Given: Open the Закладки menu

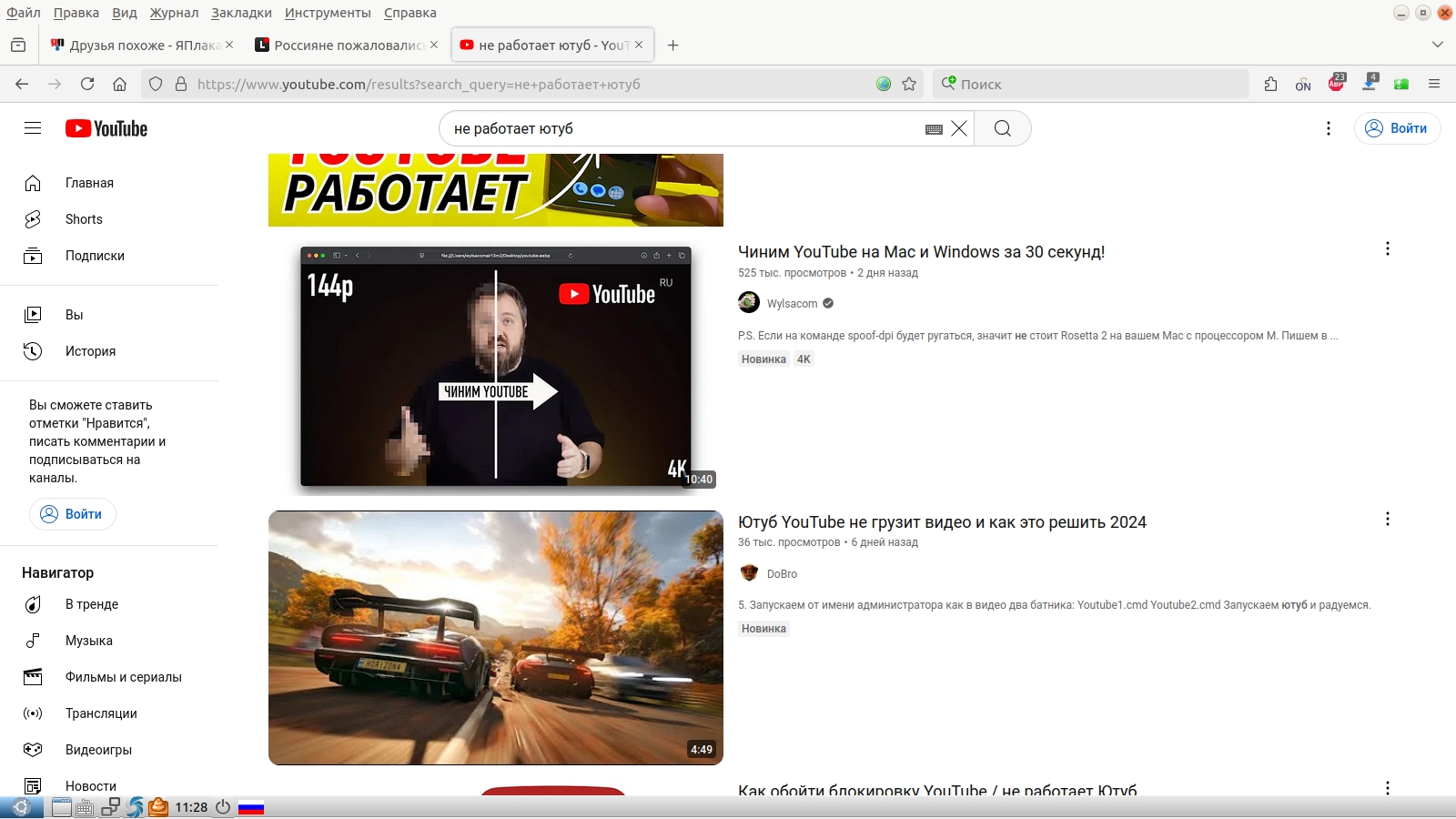Looking at the screenshot, I should (x=241, y=13).
